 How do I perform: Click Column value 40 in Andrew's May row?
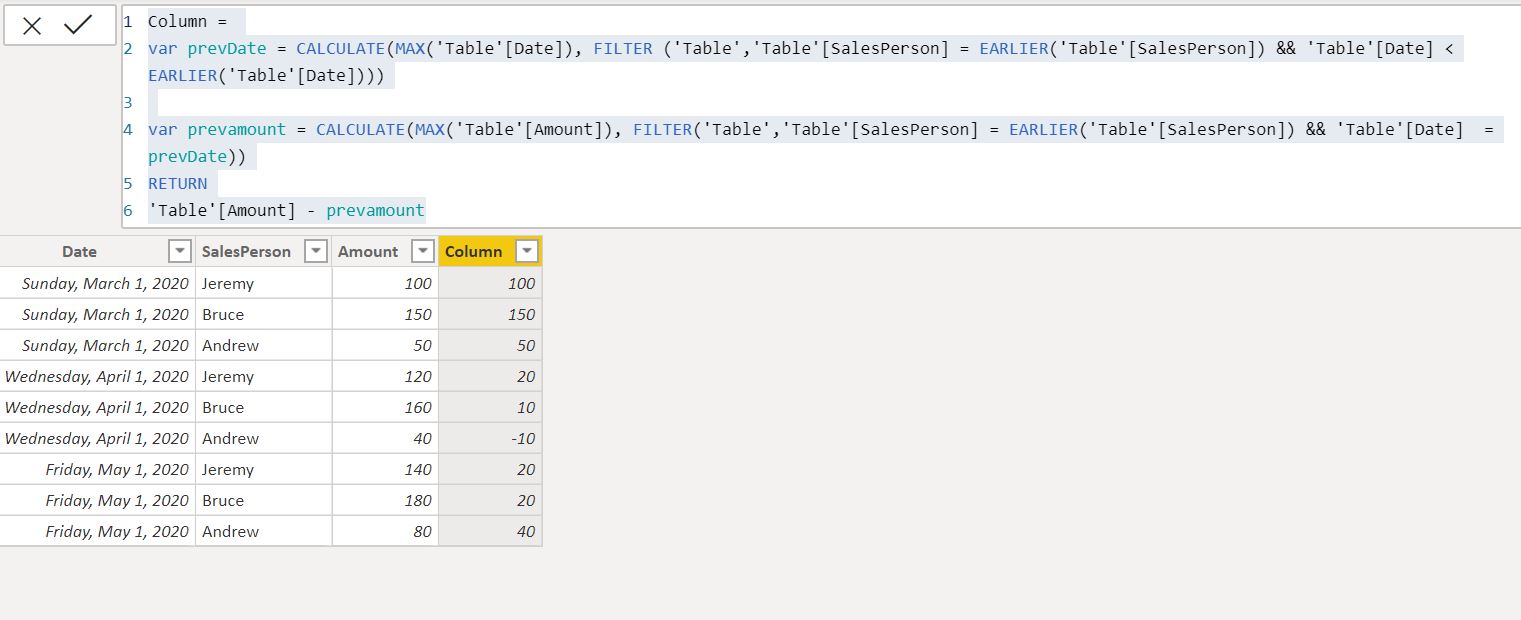coord(490,531)
